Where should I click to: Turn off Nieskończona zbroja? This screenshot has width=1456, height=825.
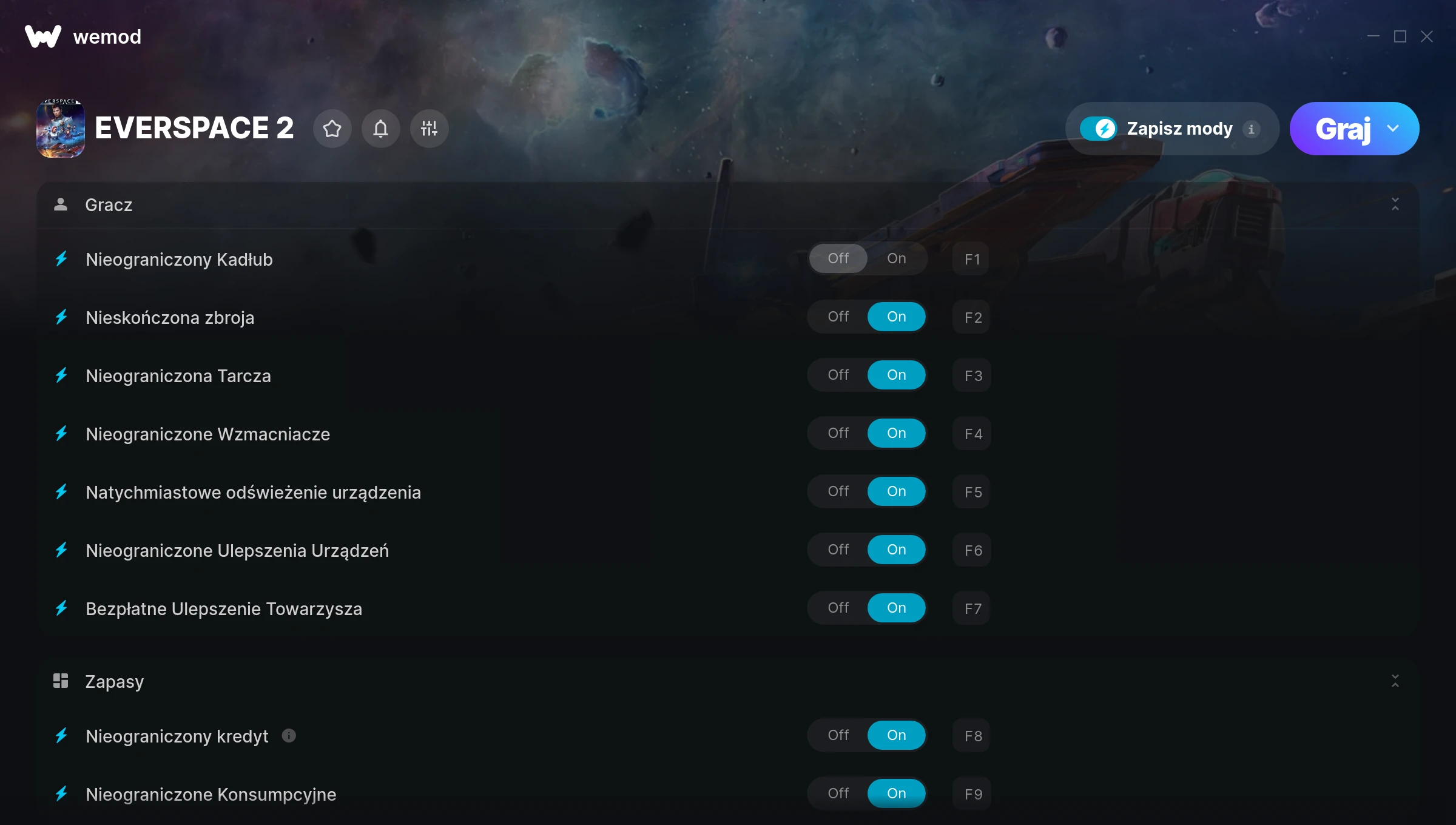click(838, 317)
